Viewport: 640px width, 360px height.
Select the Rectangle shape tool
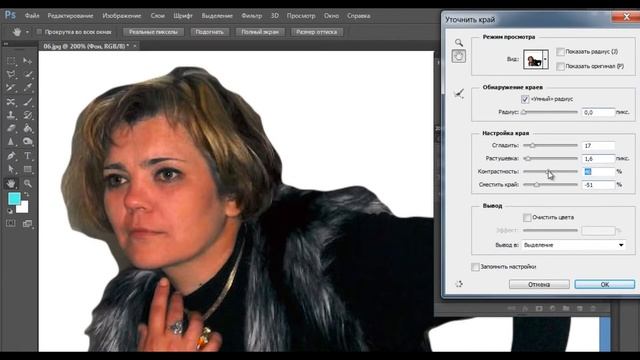pyautogui.click(x=27, y=169)
